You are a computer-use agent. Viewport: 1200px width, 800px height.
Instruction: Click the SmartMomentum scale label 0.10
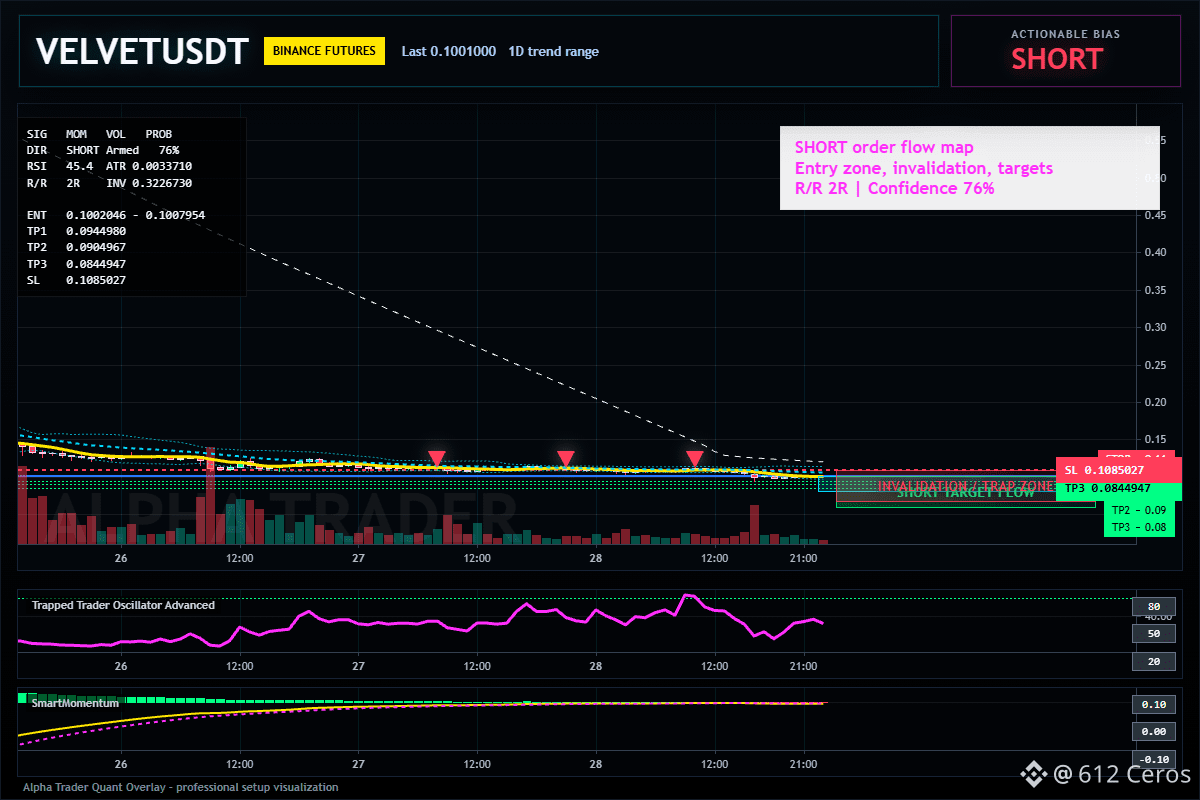click(1153, 705)
